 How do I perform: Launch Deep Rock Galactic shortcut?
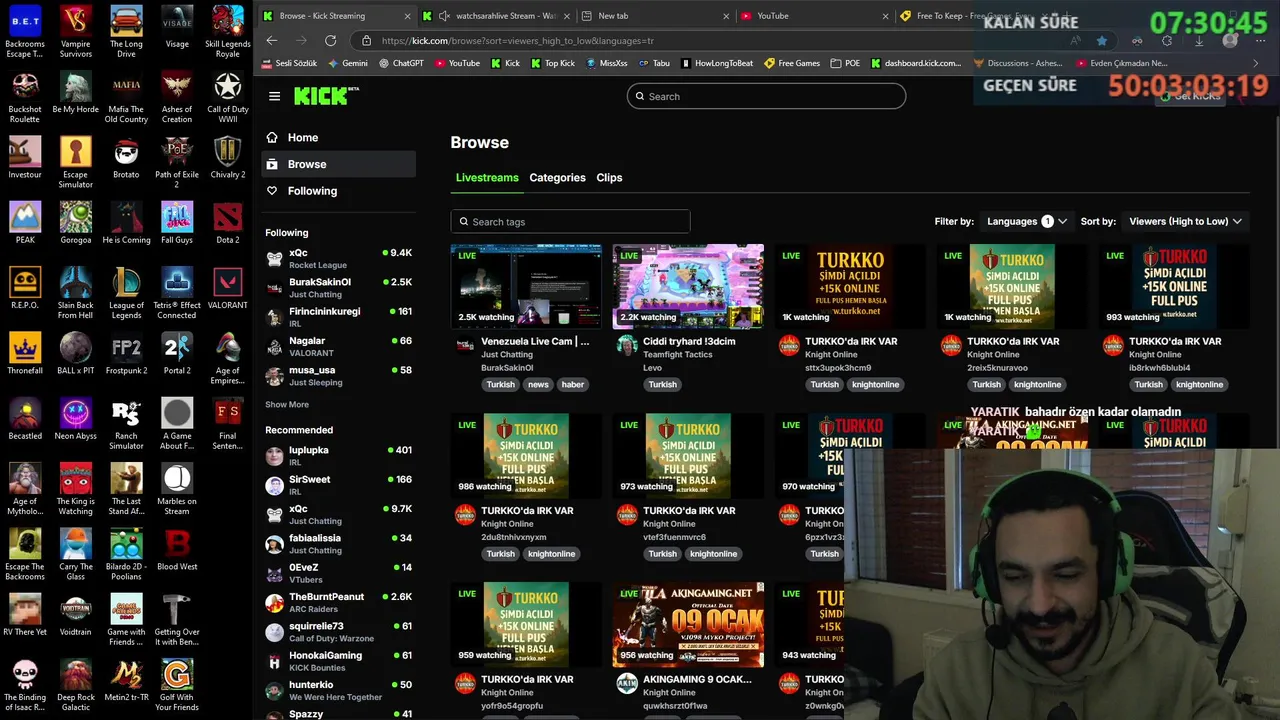tap(75, 685)
